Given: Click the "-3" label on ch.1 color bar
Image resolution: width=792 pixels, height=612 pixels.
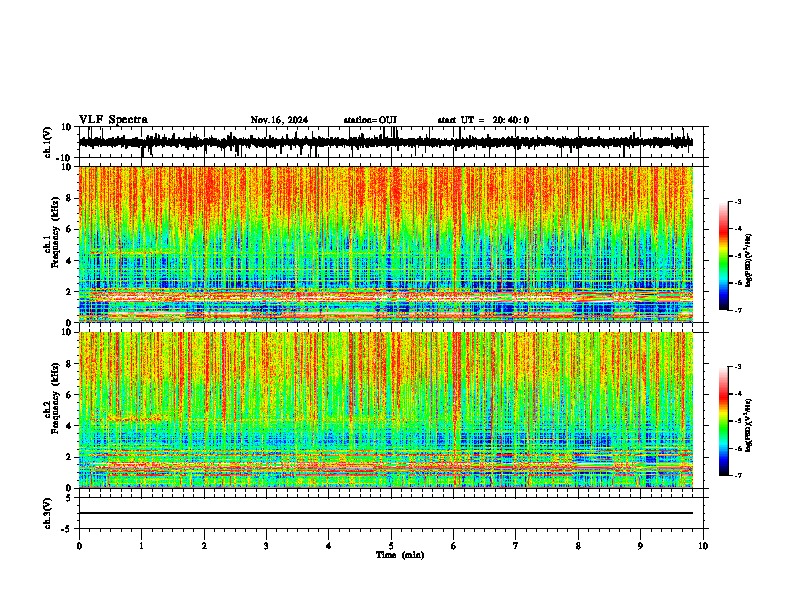Looking at the screenshot, I should tap(738, 202).
